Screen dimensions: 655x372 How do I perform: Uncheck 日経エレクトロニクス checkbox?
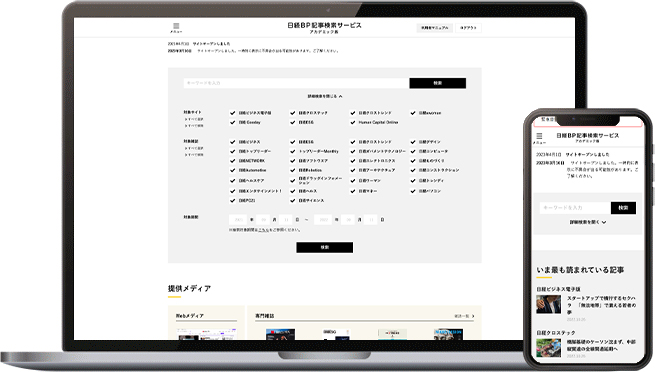pos(353,161)
